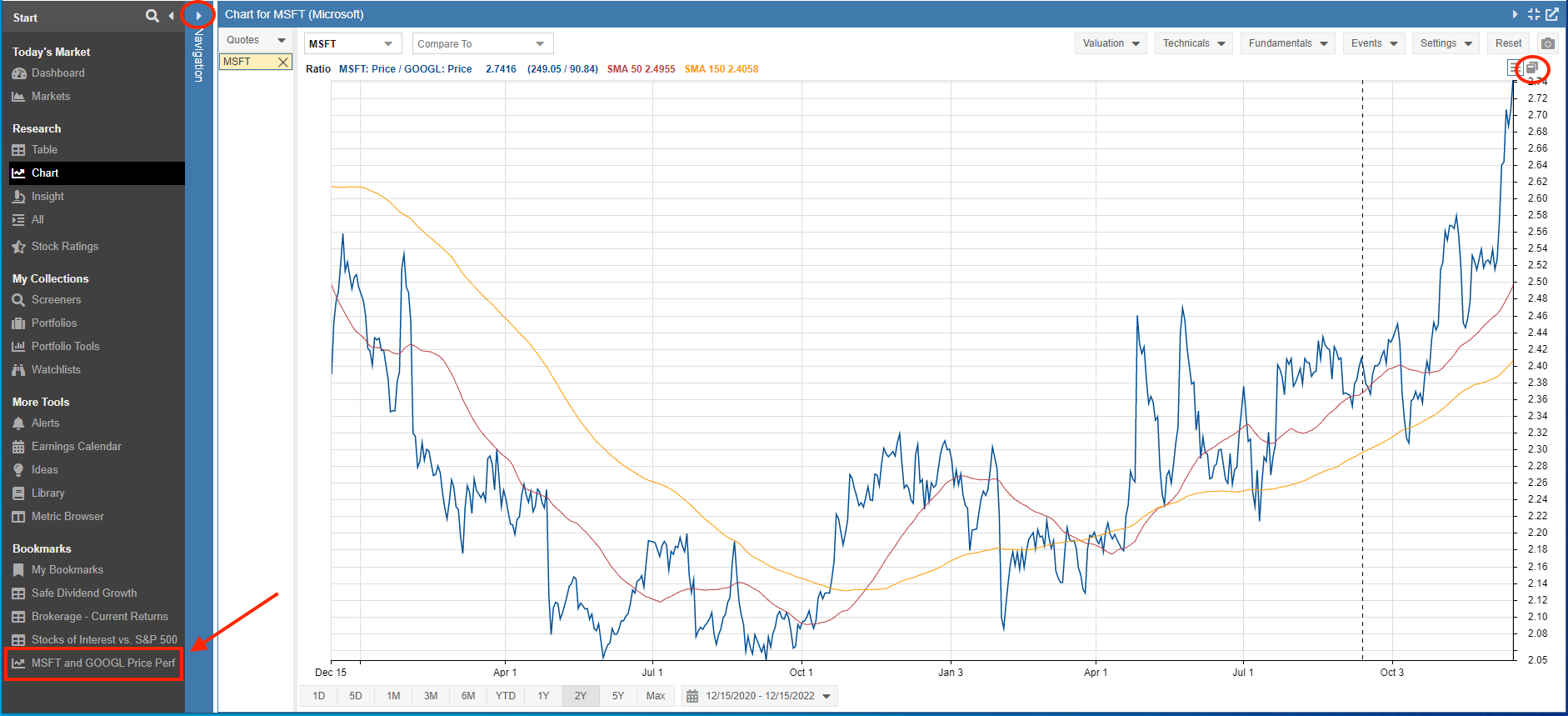Open the Earnings Calendar

(67, 447)
